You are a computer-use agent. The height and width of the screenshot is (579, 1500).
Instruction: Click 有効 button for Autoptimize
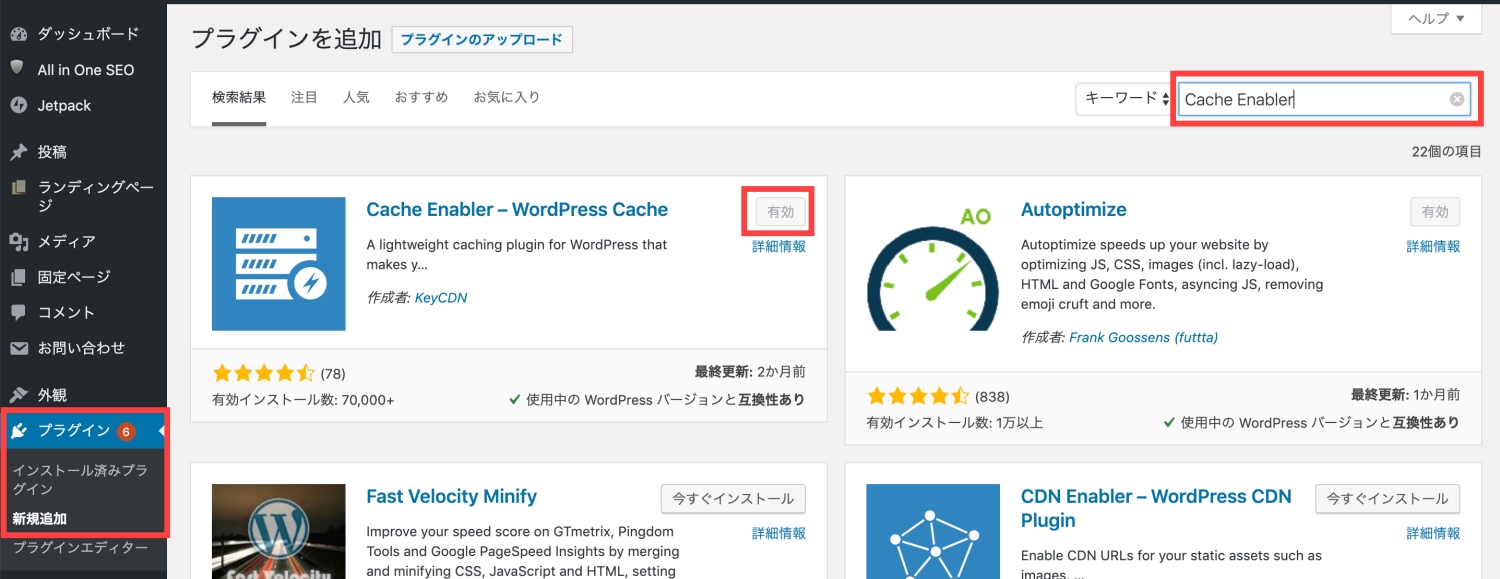[x=1435, y=211]
